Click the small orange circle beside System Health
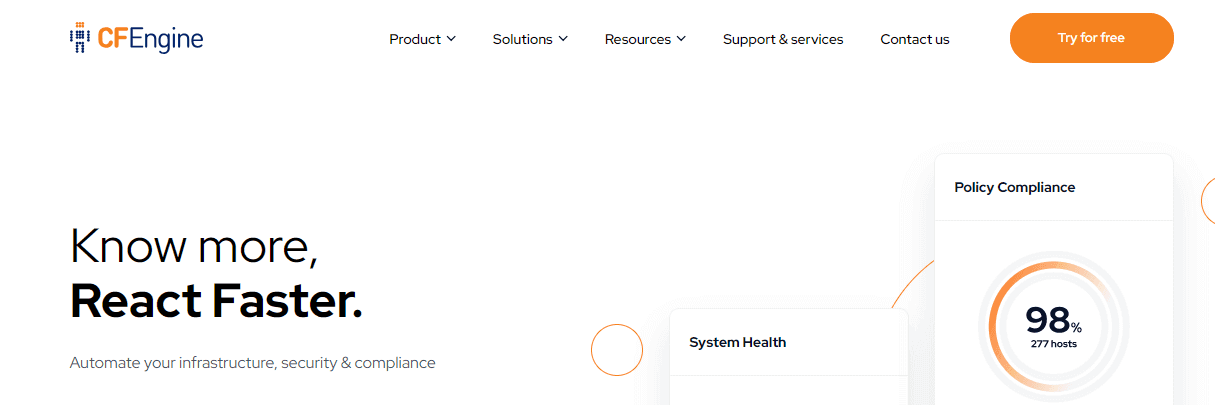 coord(616,350)
